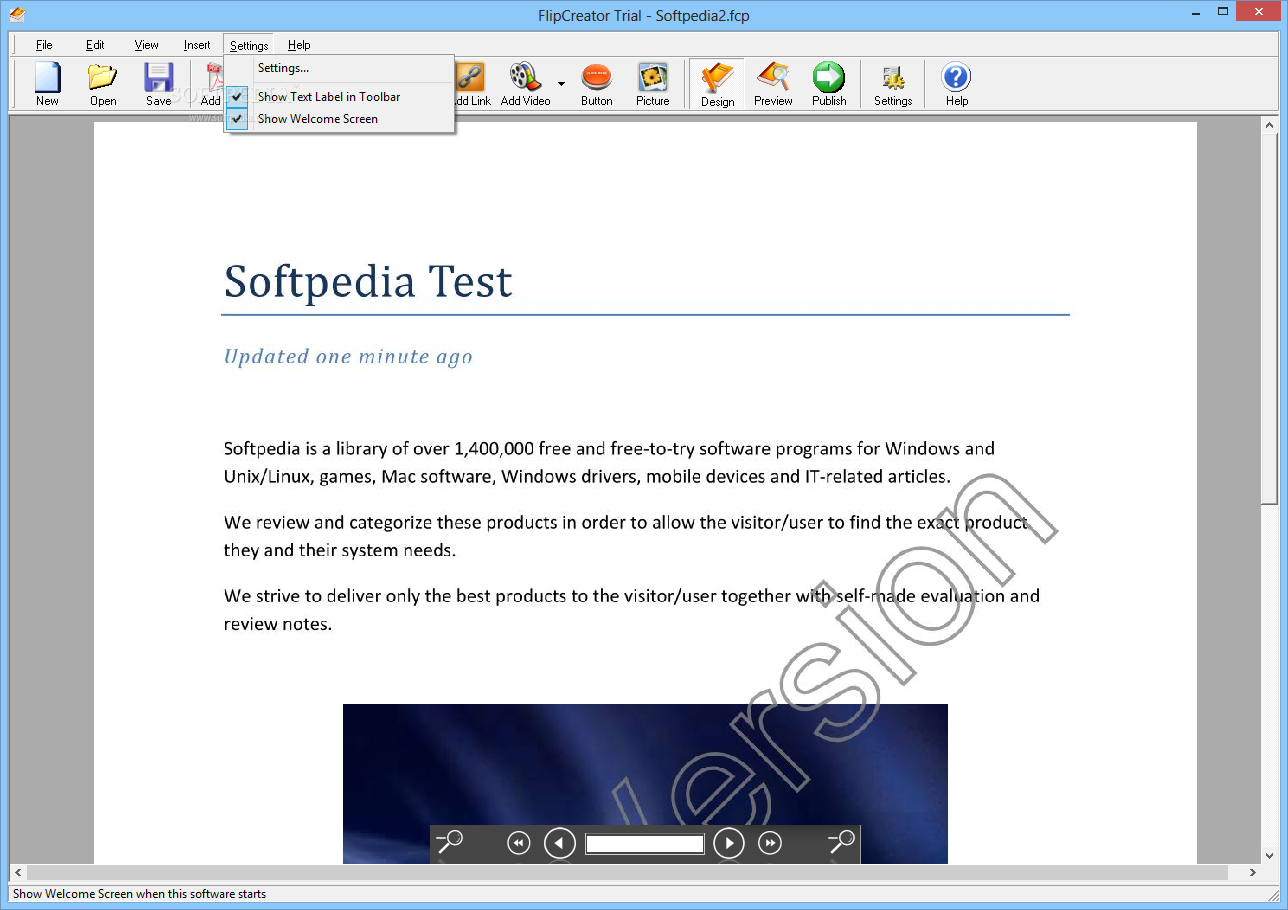1288x910 pixels.
Task: Expand the Add Video dropdown arrow
Action: point(561,84)
